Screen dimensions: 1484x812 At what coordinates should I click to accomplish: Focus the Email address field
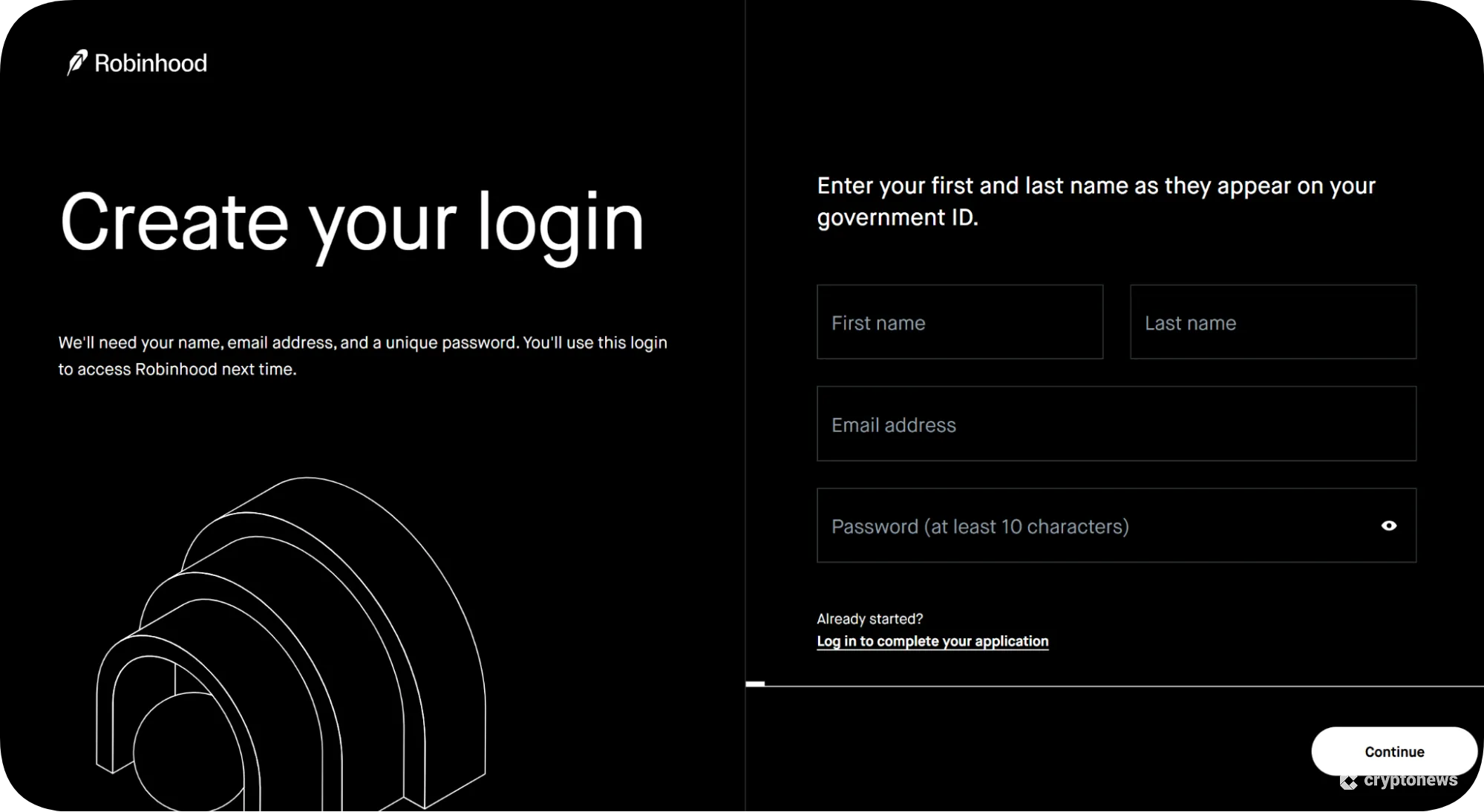[x=1116, y=424]
